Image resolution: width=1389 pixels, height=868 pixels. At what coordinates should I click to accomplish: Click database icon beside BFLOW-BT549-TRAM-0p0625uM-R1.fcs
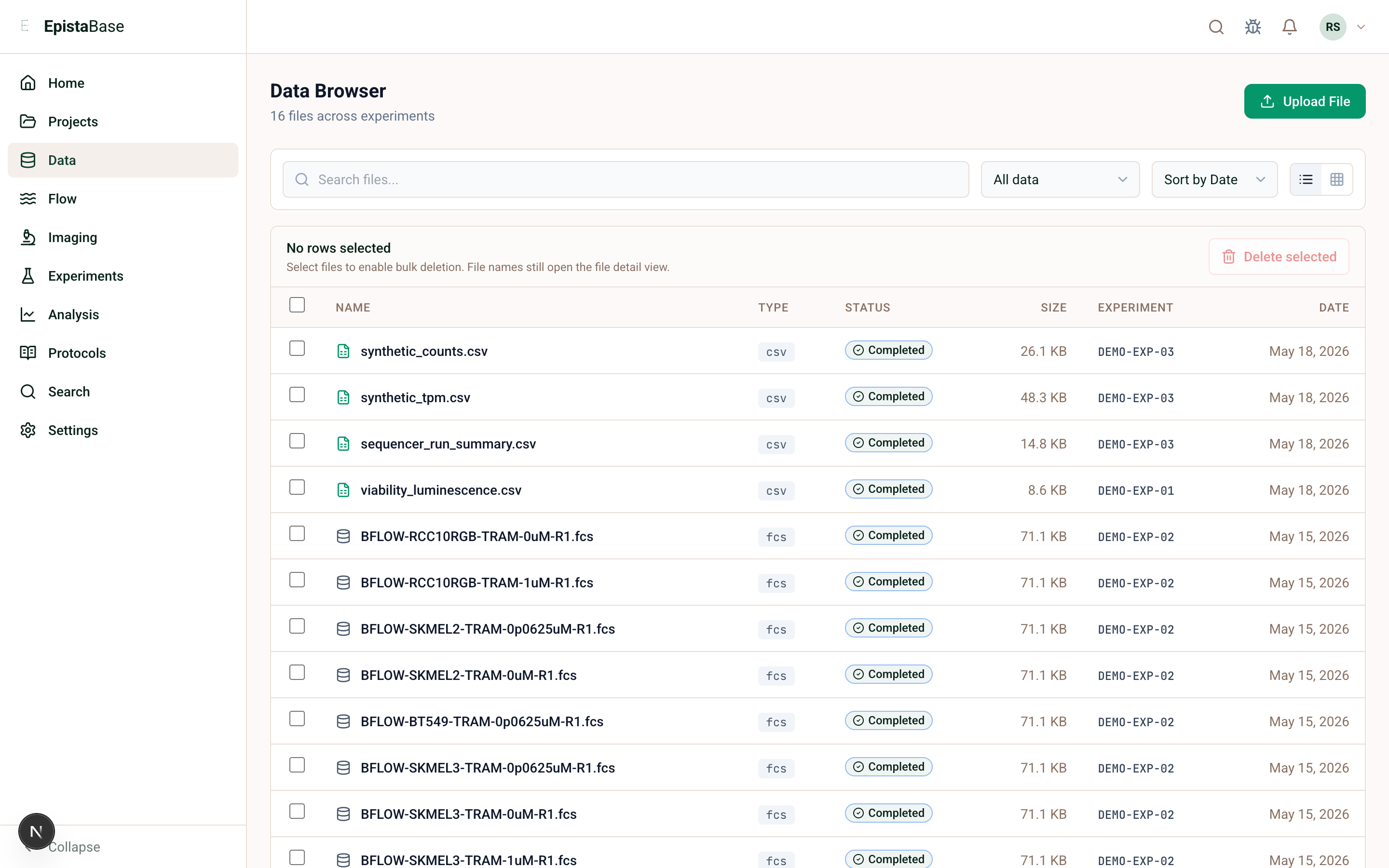point(343,721)
